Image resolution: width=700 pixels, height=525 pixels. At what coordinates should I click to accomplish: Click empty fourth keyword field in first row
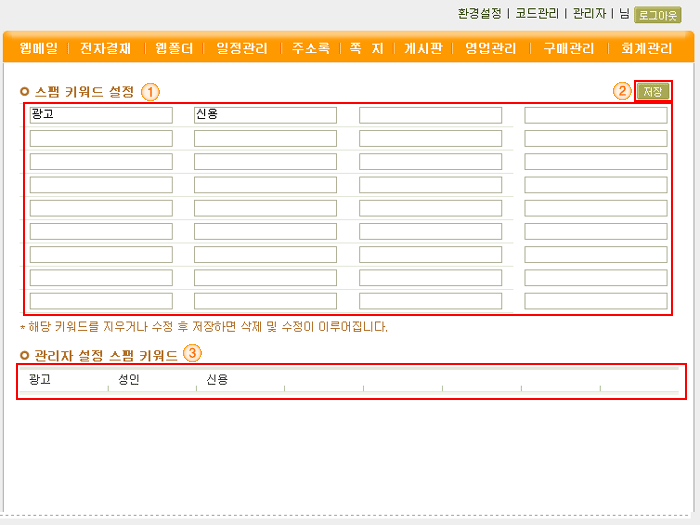point(595,115)
